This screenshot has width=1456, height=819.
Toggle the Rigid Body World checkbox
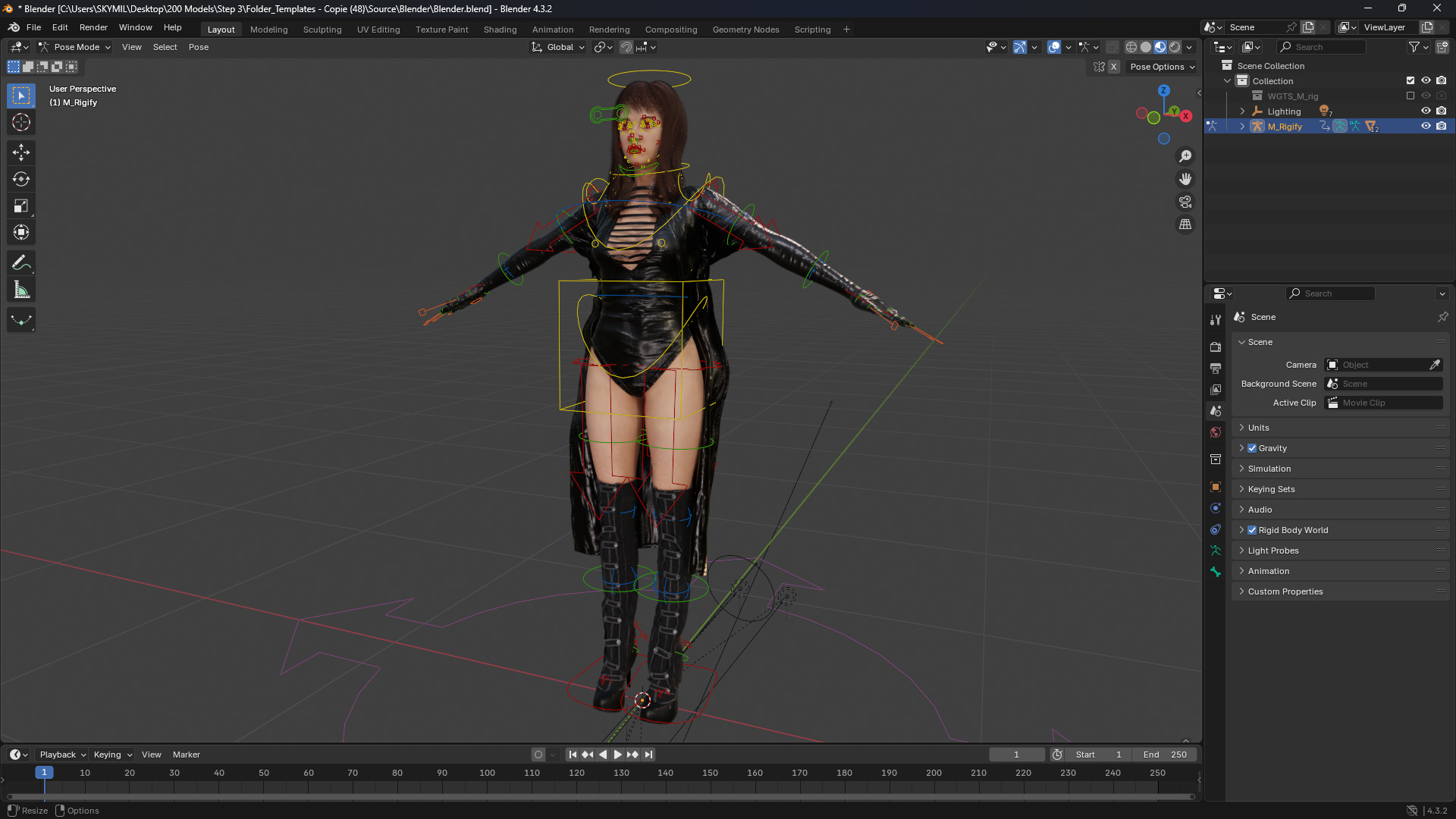[1252, 530]
